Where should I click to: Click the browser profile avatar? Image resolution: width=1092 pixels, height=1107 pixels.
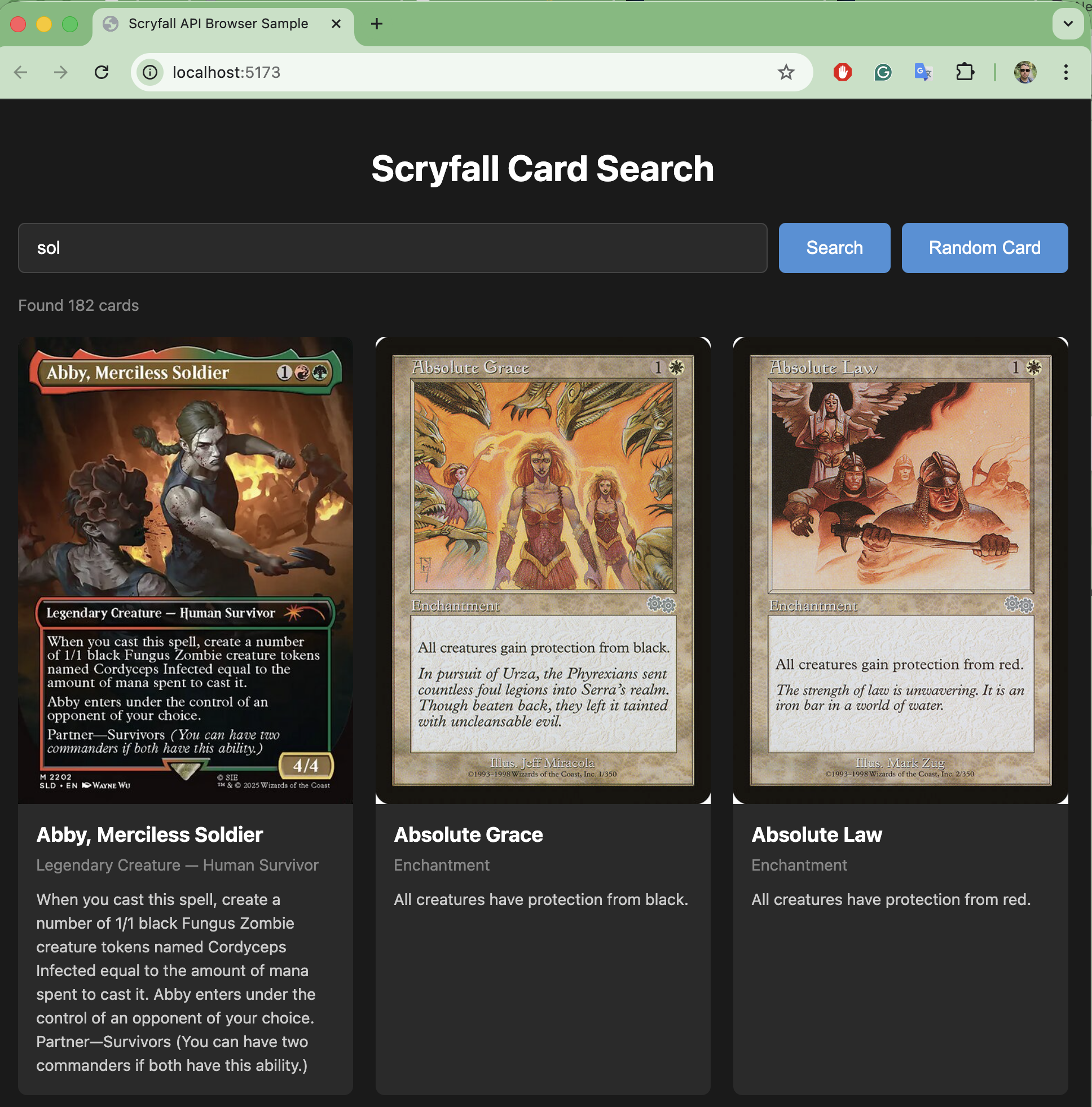coord(1025,72)
